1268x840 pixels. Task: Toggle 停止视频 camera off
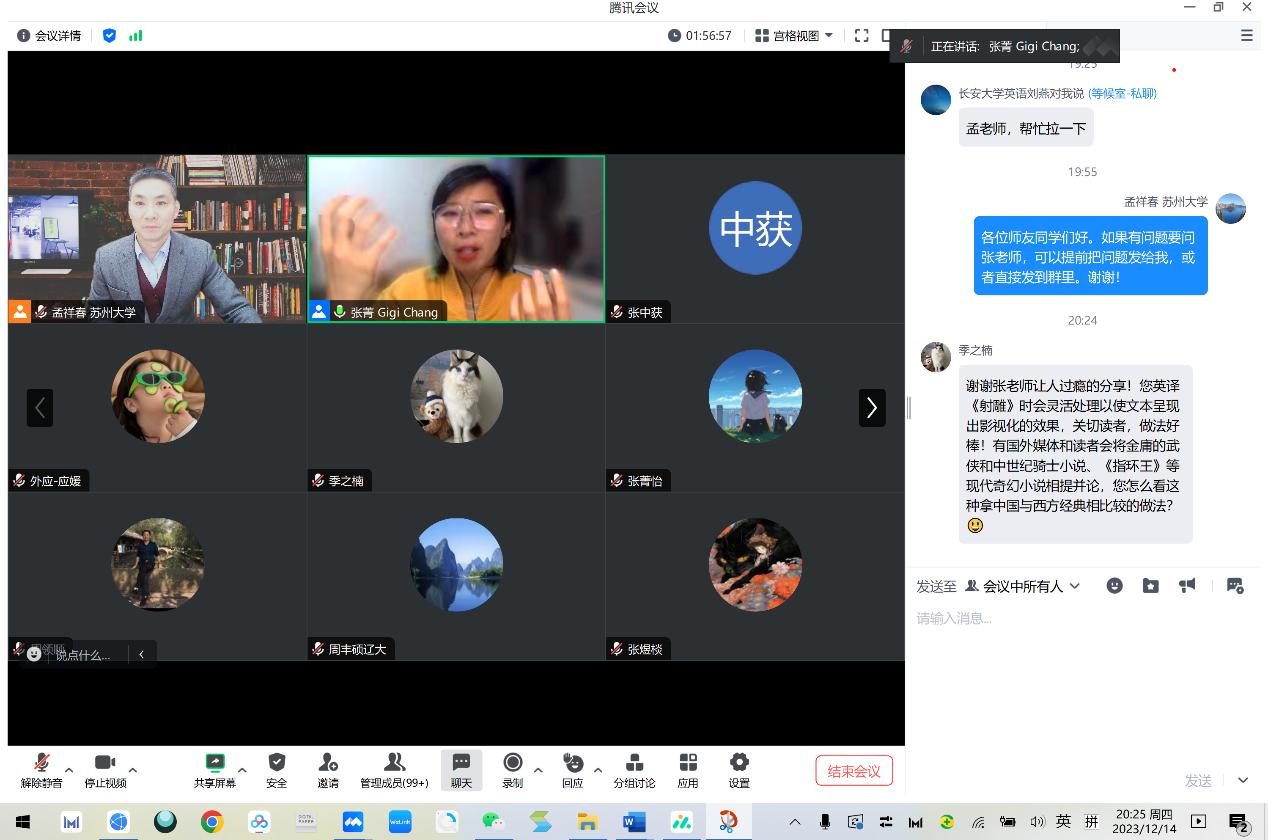pyautogui.click(x=105, y=764)
